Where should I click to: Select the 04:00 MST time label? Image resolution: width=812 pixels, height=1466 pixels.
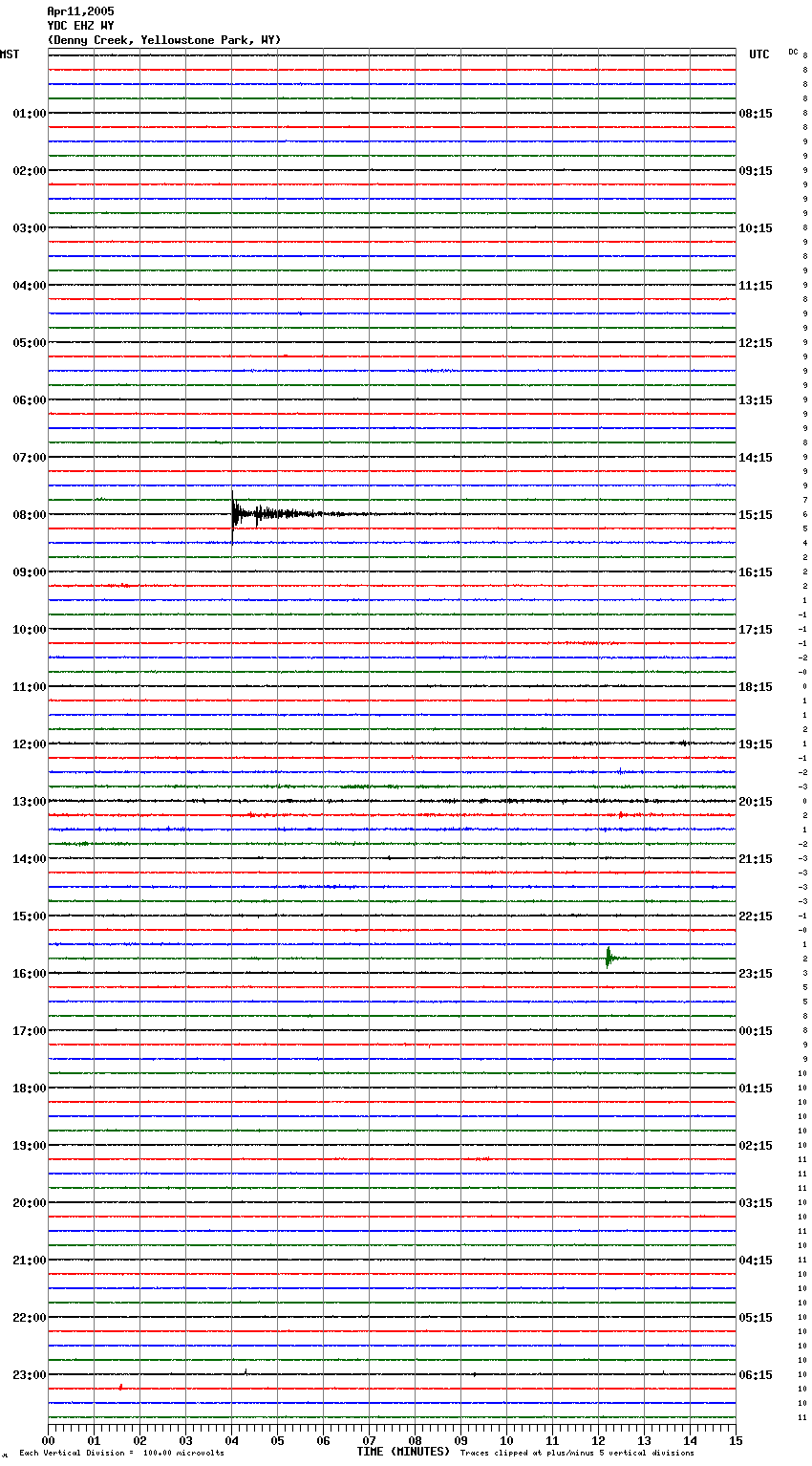29,286
